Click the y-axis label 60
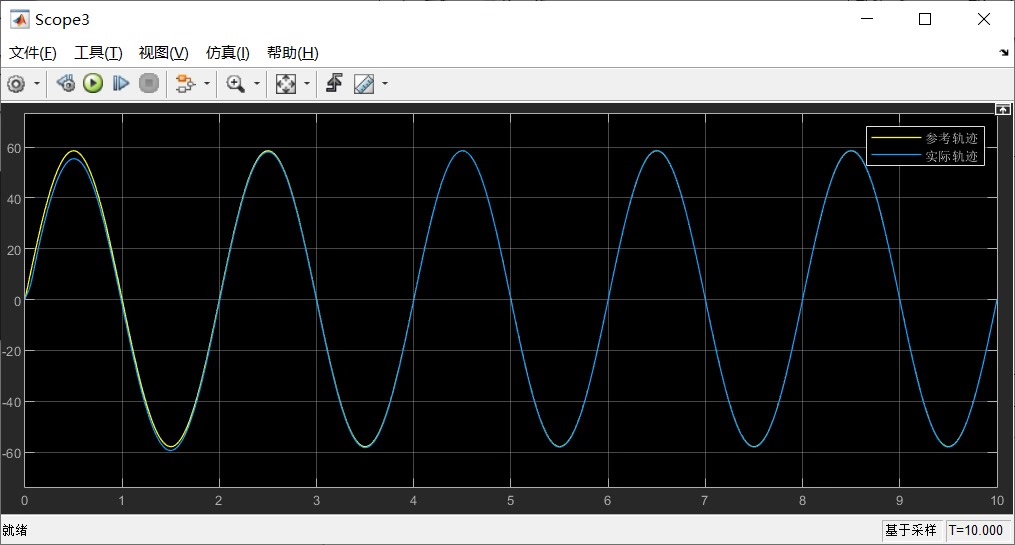Image resolution: width=1015 pixels, height=545 pixels. (x=14, y=149)
